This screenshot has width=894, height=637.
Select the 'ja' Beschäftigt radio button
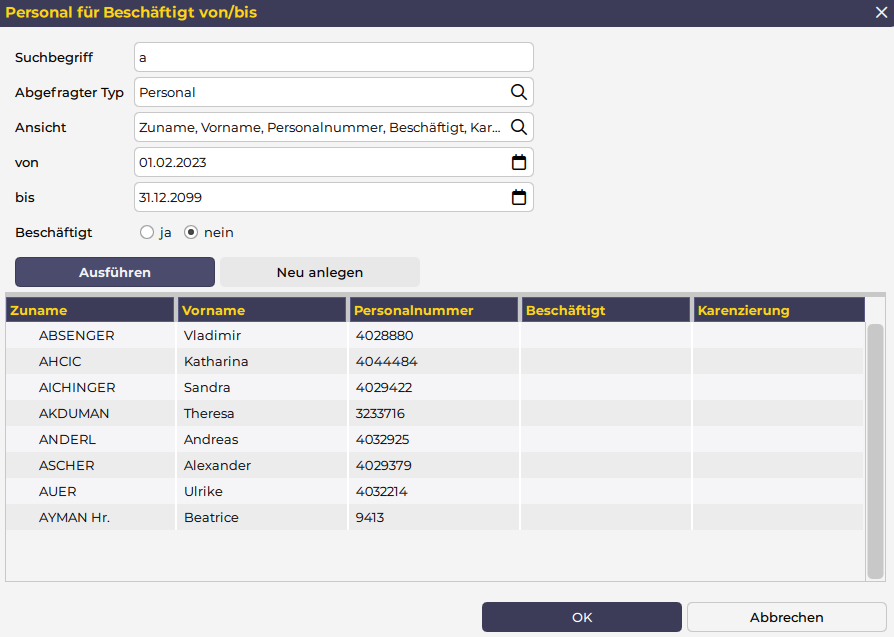pyautogui.click(x=147, y=232)
